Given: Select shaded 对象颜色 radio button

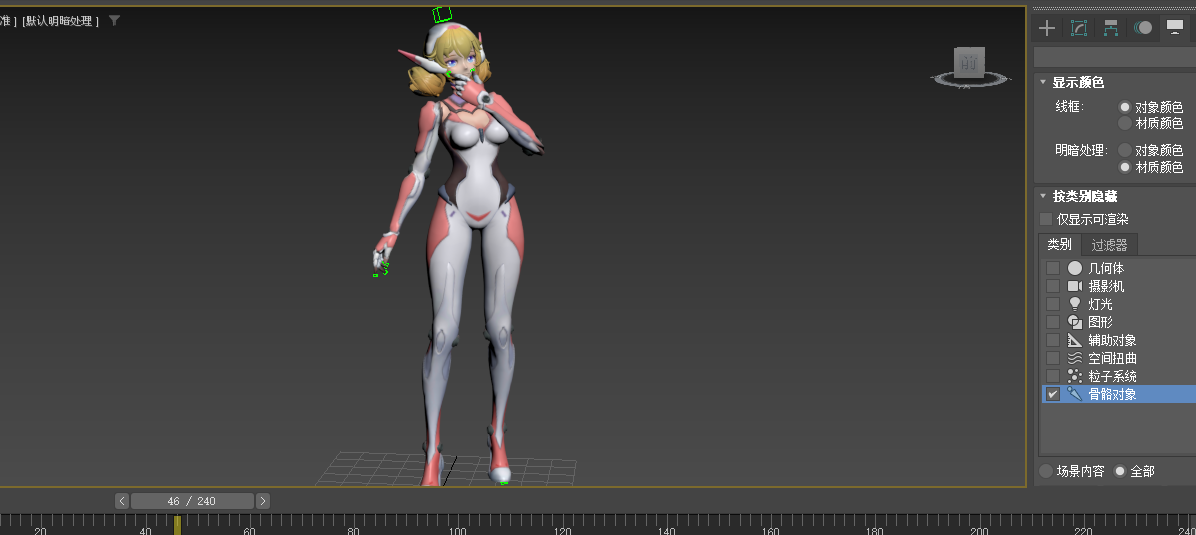Looking at the screenshot, I should pos(1124,150).
